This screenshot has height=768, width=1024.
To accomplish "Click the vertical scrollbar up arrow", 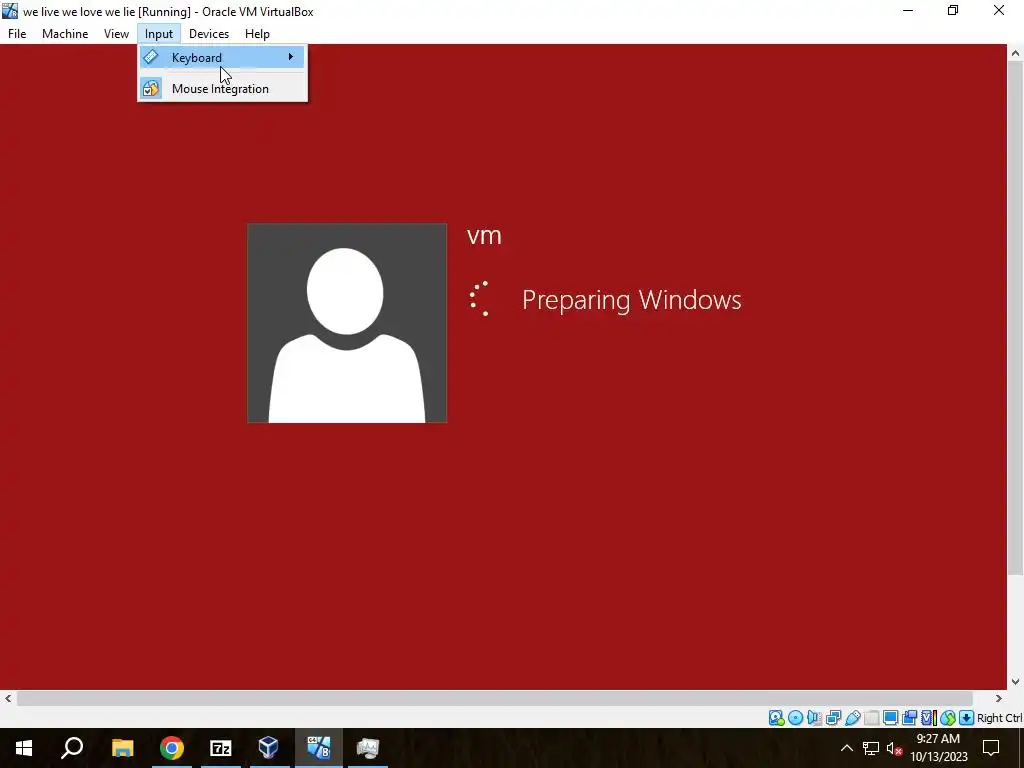I will [x=1016, y=53].
